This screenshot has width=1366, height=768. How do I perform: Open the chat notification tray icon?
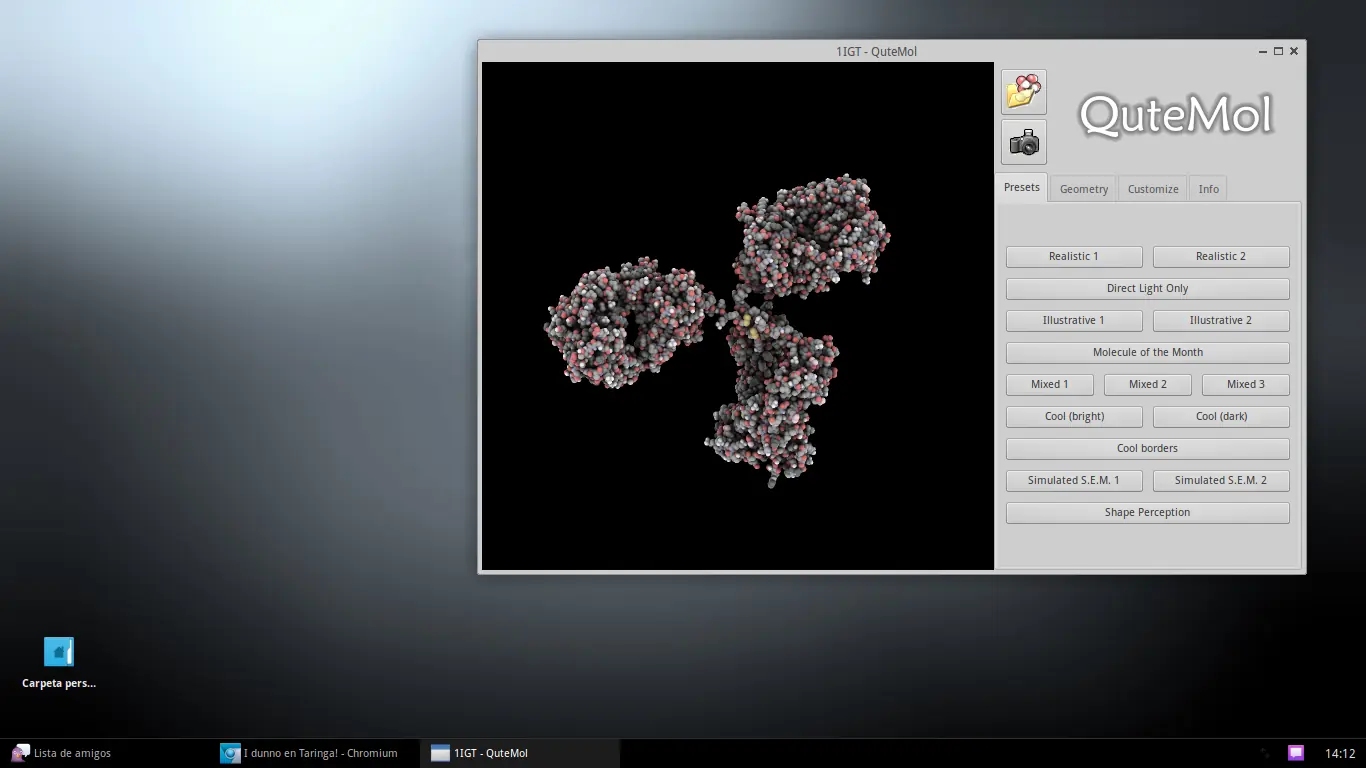pyautogui.click(x=1296, y=752)
